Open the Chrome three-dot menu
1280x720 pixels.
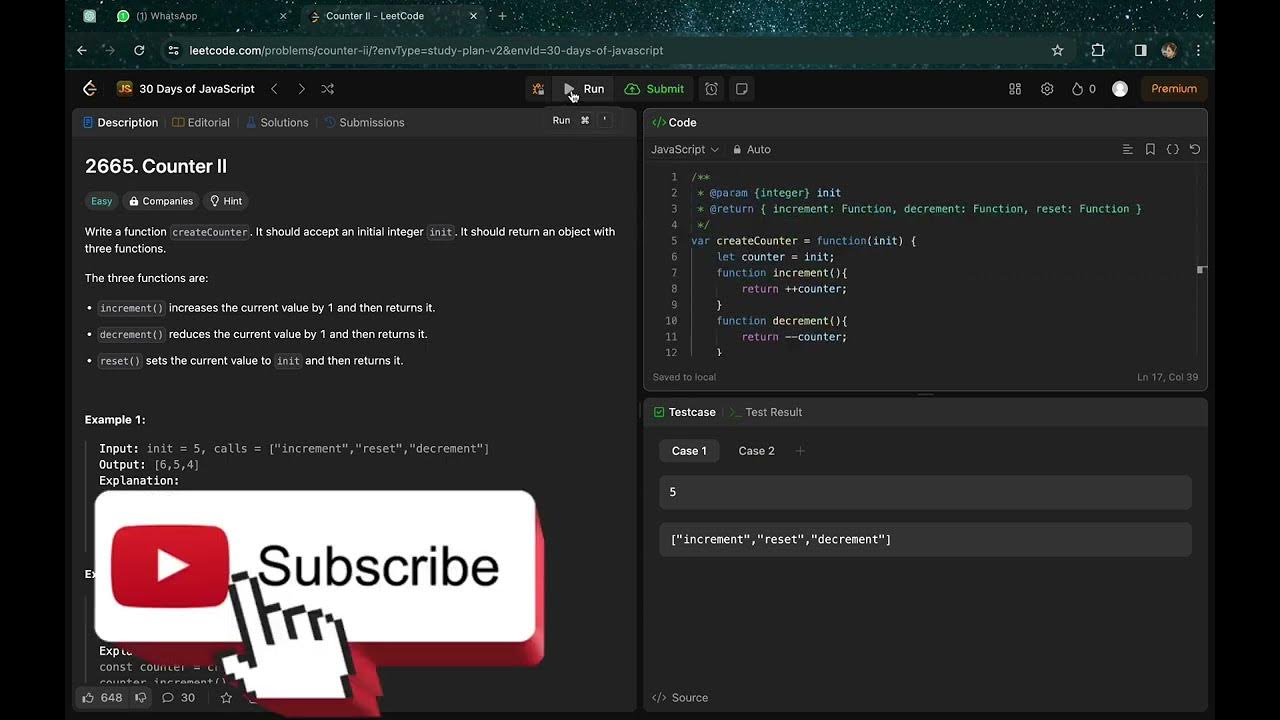tap(1198, 50)
